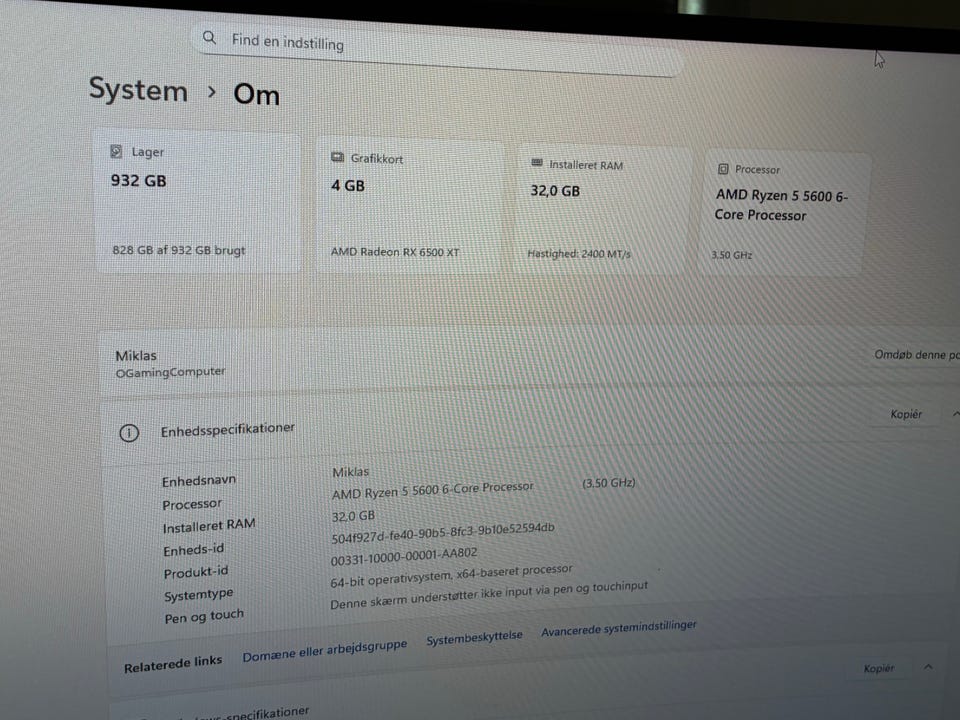Click the Installeret RAM icon

click(x=537, y=163)
